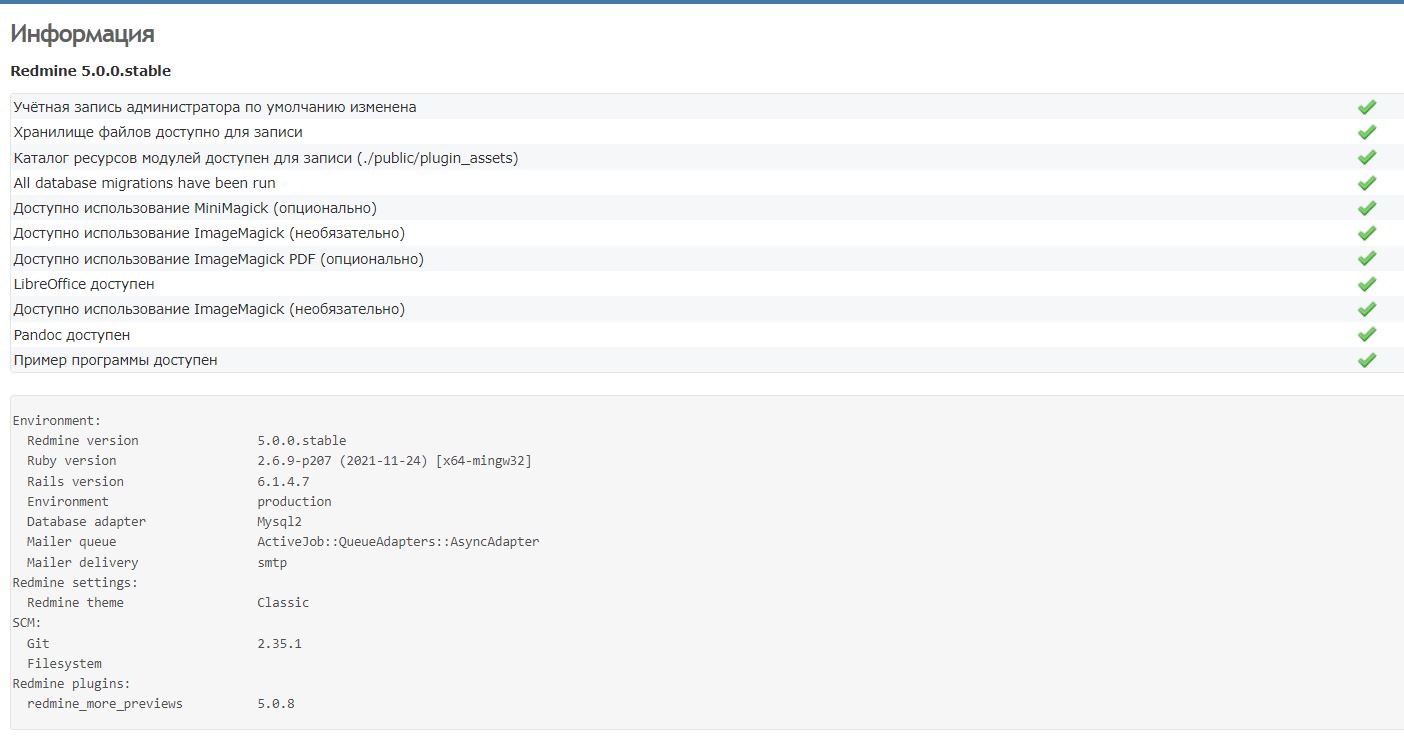The width and height of the screenshot is (1404, 739).
Task: Click the checkmark for ImageMagick PDF row
Action: (x=1367, y=259)
